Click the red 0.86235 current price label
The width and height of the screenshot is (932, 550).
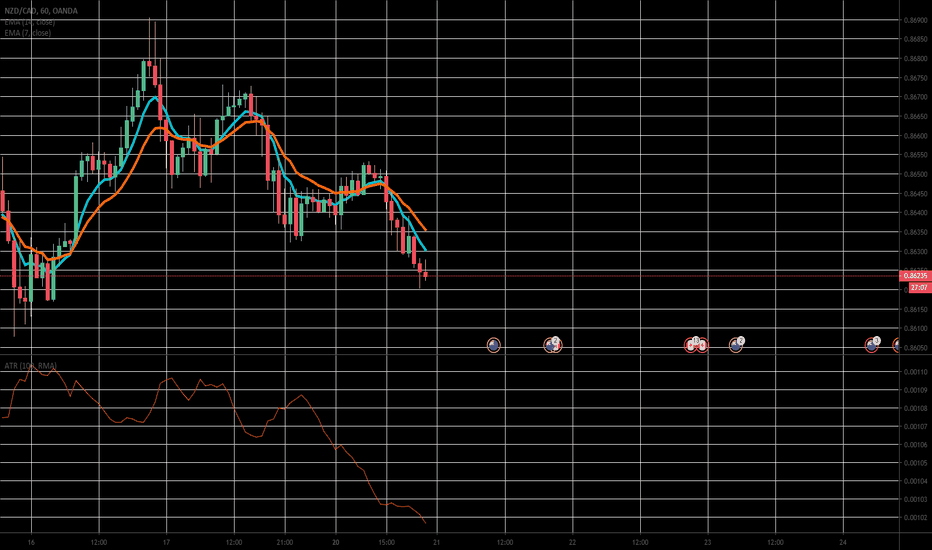pyautogui.click(x=915, y=276)
